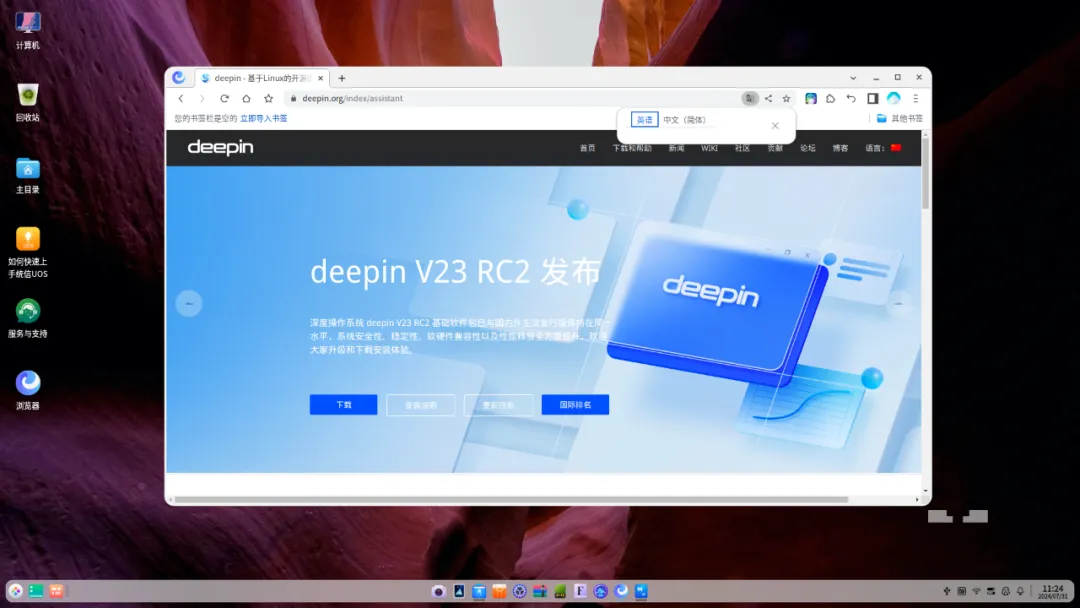This screenshot has height=608, width=1080.
Task: Bookmark this page with star at address bar end
Action: pyautogui.click(x=786, y=98)
